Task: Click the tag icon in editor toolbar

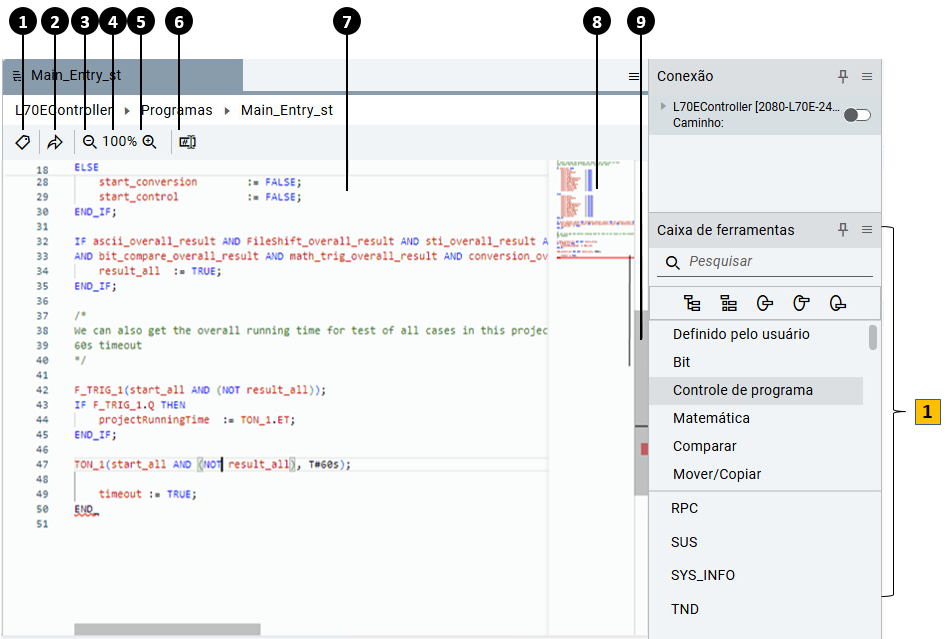Action: (x=22, y=142)
